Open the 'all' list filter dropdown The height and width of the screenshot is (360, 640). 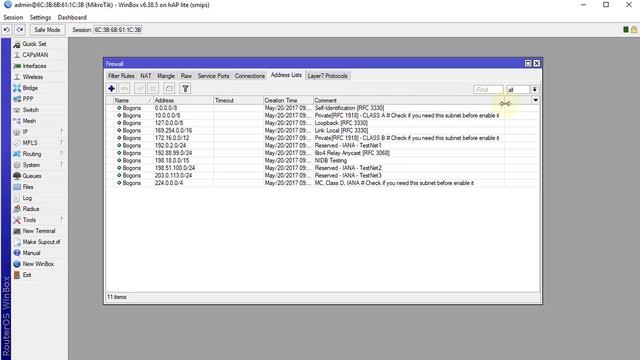pyautogui.click(x=534, y=89)
